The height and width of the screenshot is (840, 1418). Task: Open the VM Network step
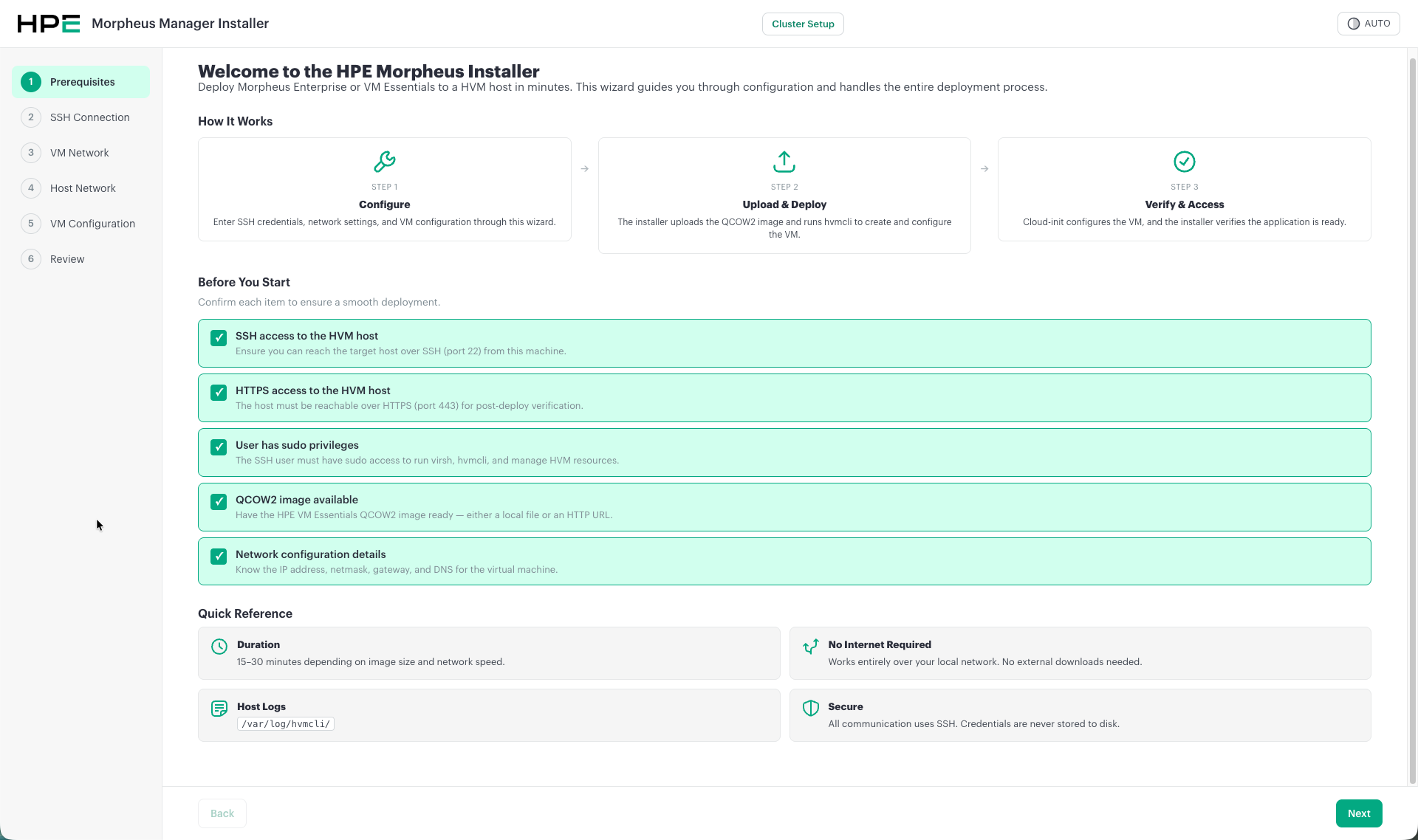[x=80, y=153]
